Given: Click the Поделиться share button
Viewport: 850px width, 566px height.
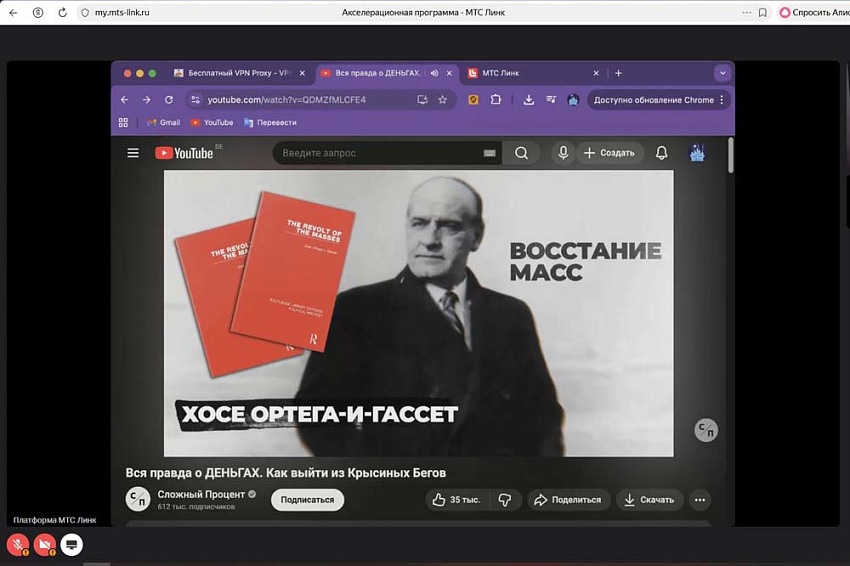Looking at the screenshot, I should tap(567, 500).
